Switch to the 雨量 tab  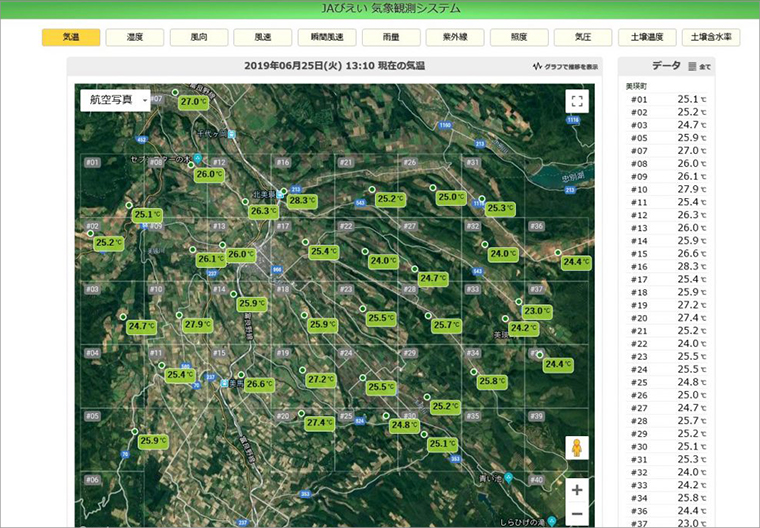(391, 37)
